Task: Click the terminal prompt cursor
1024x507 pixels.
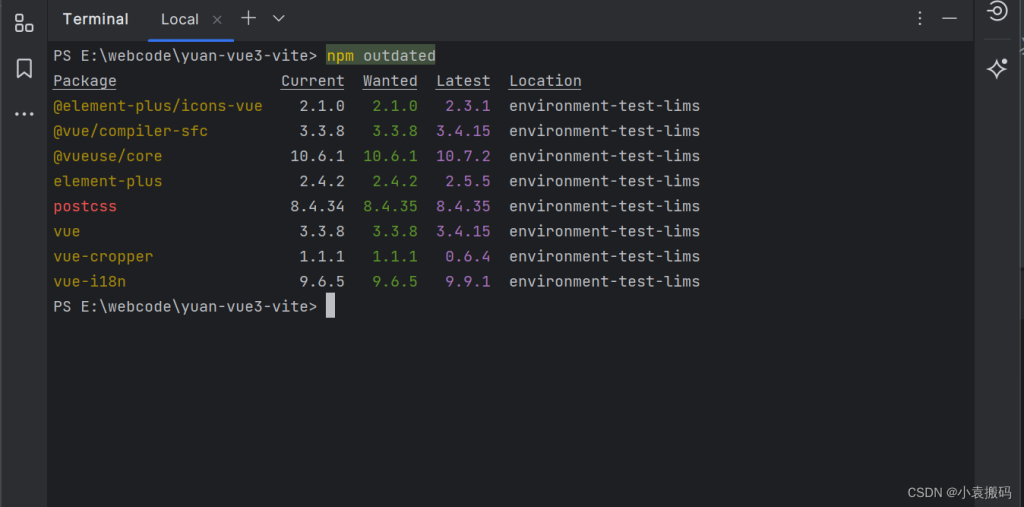Action: click(330, 306)
